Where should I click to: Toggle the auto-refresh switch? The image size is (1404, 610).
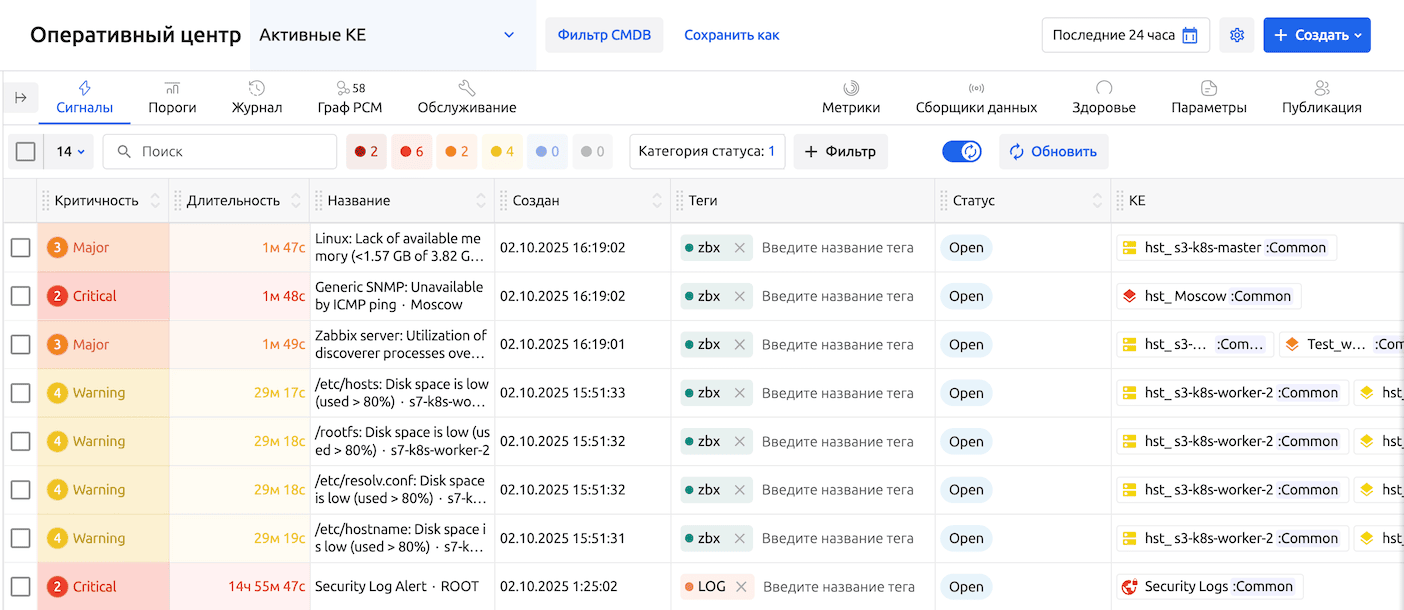pos(963,152)
